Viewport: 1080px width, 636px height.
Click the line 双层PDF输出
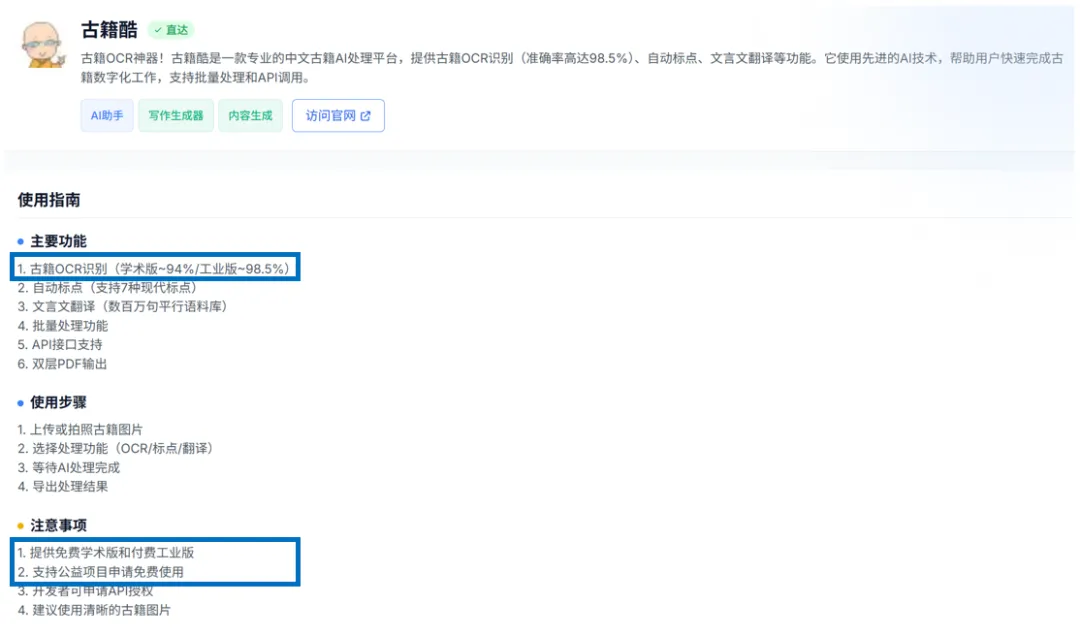(x=62, y=364)
